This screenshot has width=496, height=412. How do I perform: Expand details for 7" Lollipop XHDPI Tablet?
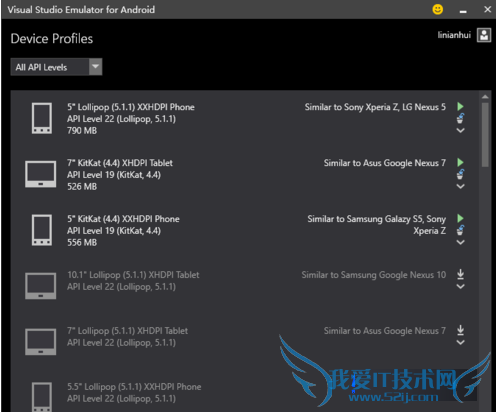pyautogui.click(x=460, y=342)
